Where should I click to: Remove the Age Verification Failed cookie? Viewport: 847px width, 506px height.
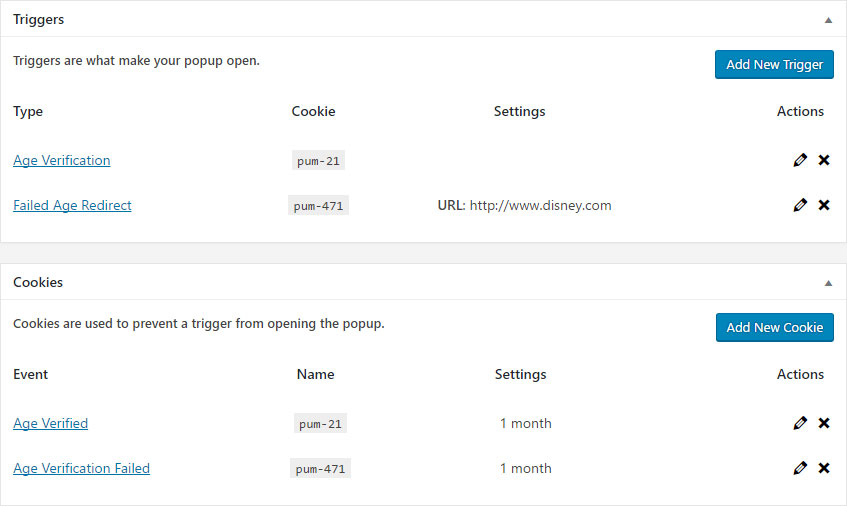coord(824,468)
